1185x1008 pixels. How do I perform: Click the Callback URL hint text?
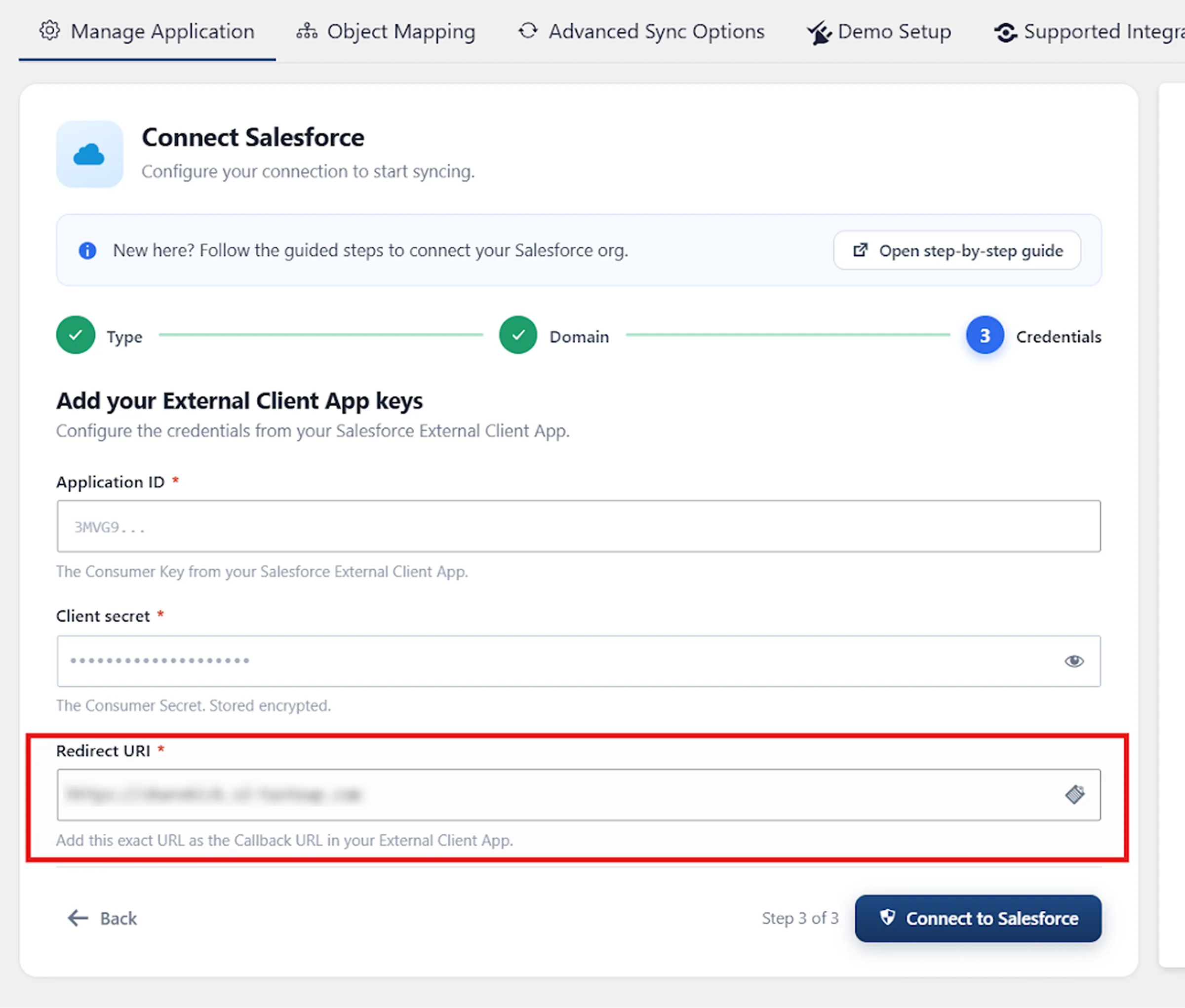pos(285,841)
